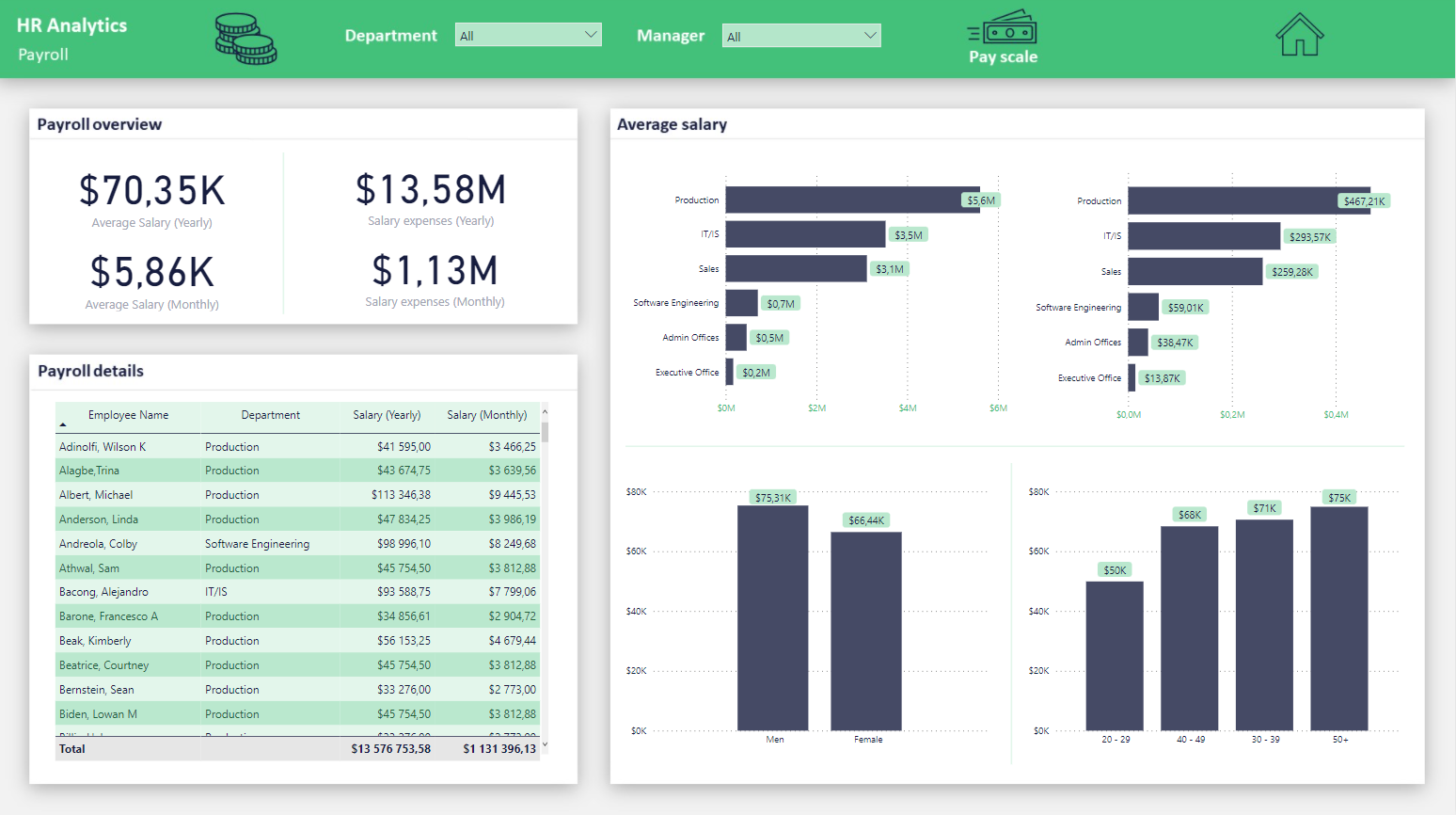The width and height of the screenshot is (1456, 815).
Task: Select the Beatrice, Courtney row
Action: (x=297, y=665)
